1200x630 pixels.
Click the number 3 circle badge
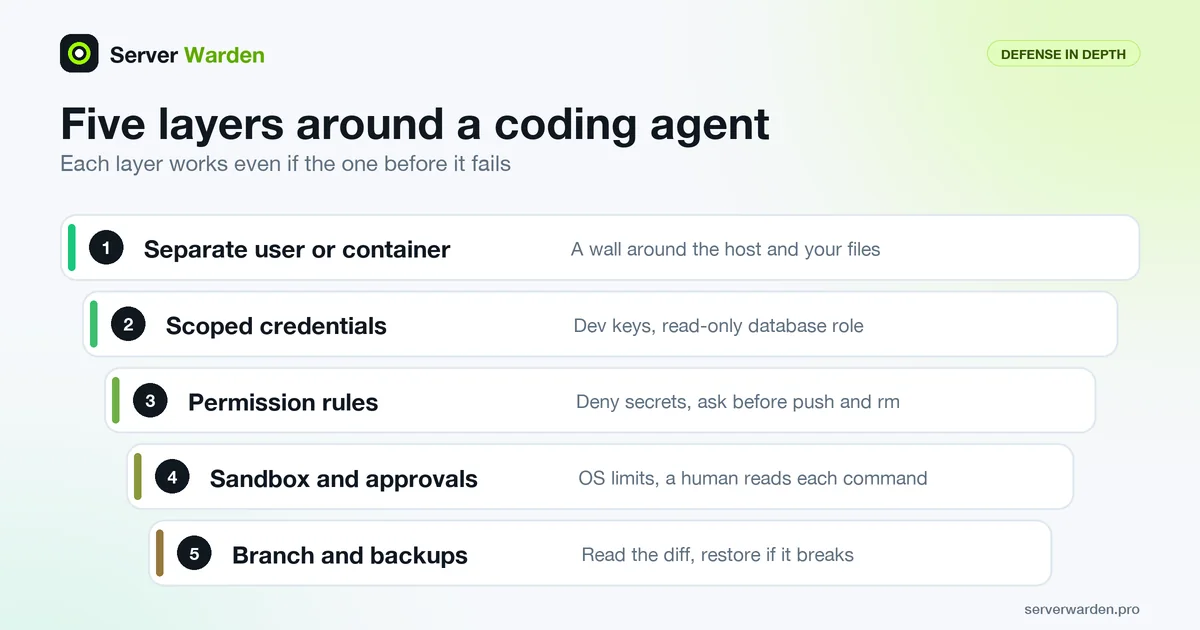150,401
